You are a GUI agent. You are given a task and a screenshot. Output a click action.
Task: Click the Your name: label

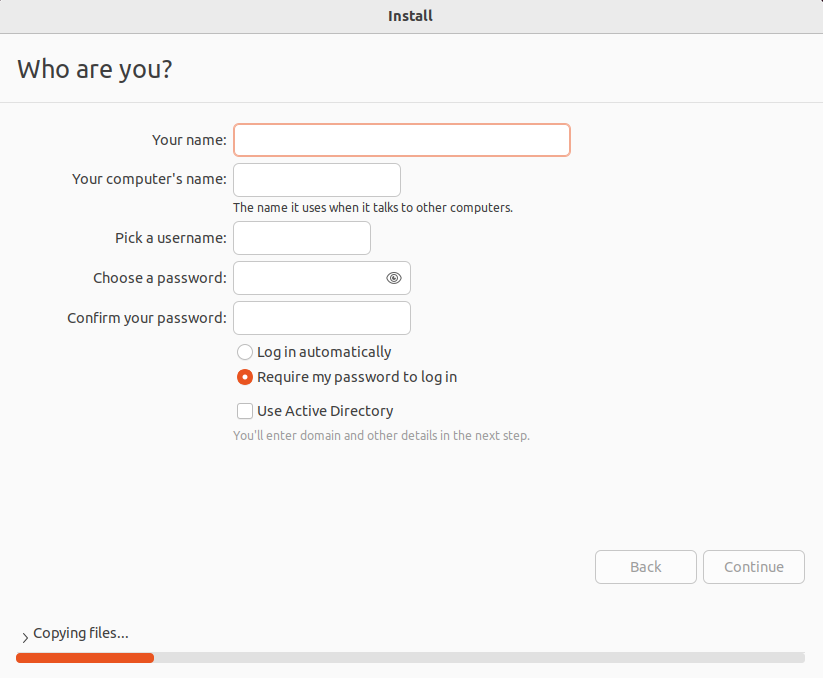pyautogui.click(x=189, y=140)
